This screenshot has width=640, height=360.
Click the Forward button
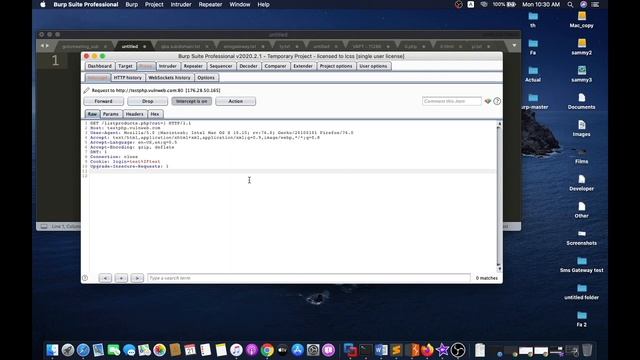[x=103, y=101]
